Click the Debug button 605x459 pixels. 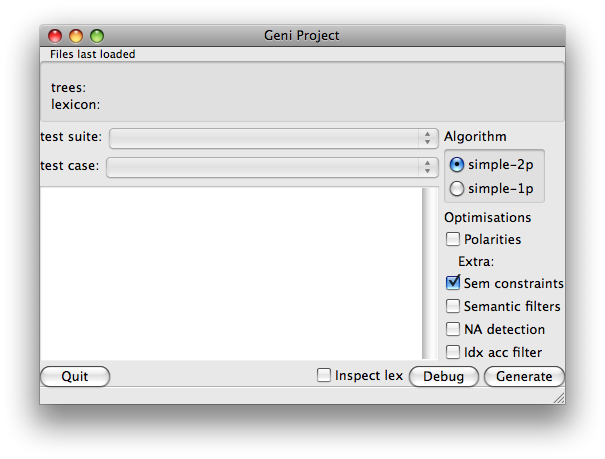(444, 376)
